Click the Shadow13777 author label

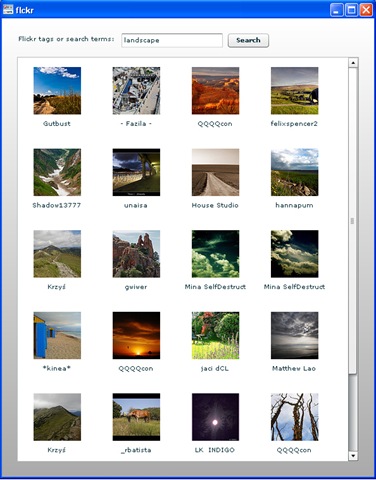[57, 205]
